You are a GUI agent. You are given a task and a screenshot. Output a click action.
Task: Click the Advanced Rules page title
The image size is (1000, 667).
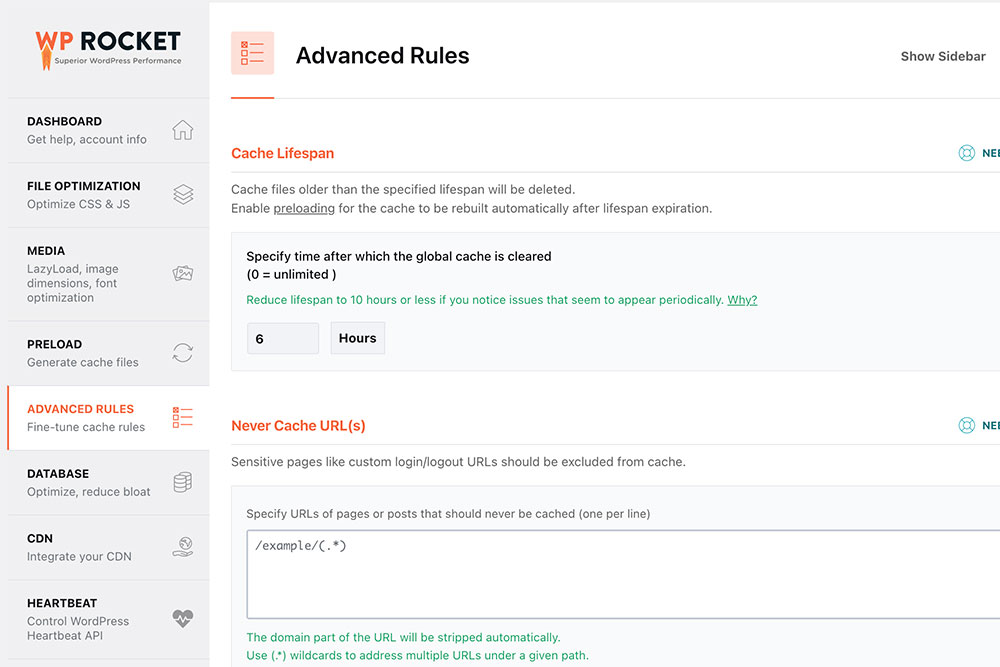pos(382,55)
